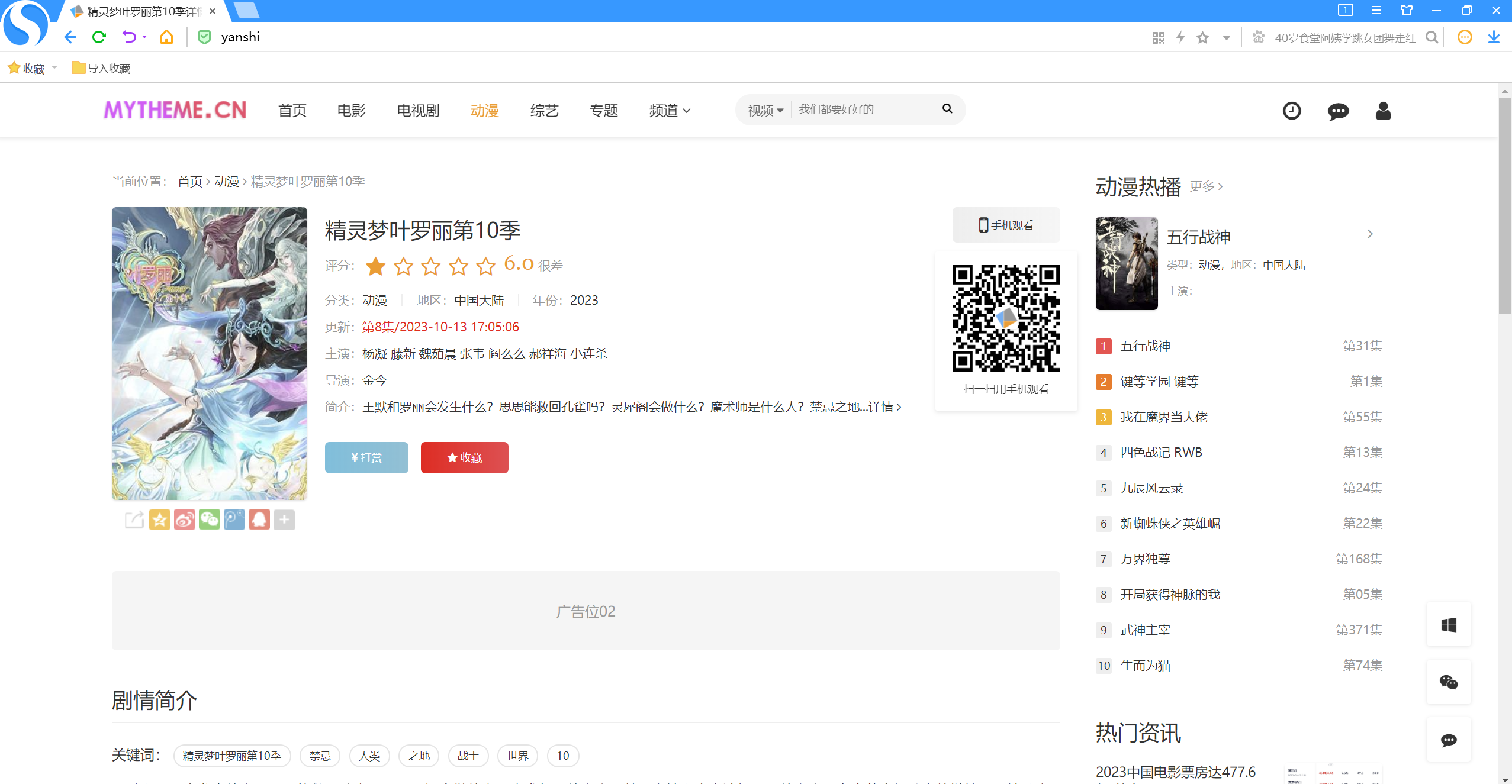
Task: Go to the 电视剧 nav item
Action: (x=418, y=111)
